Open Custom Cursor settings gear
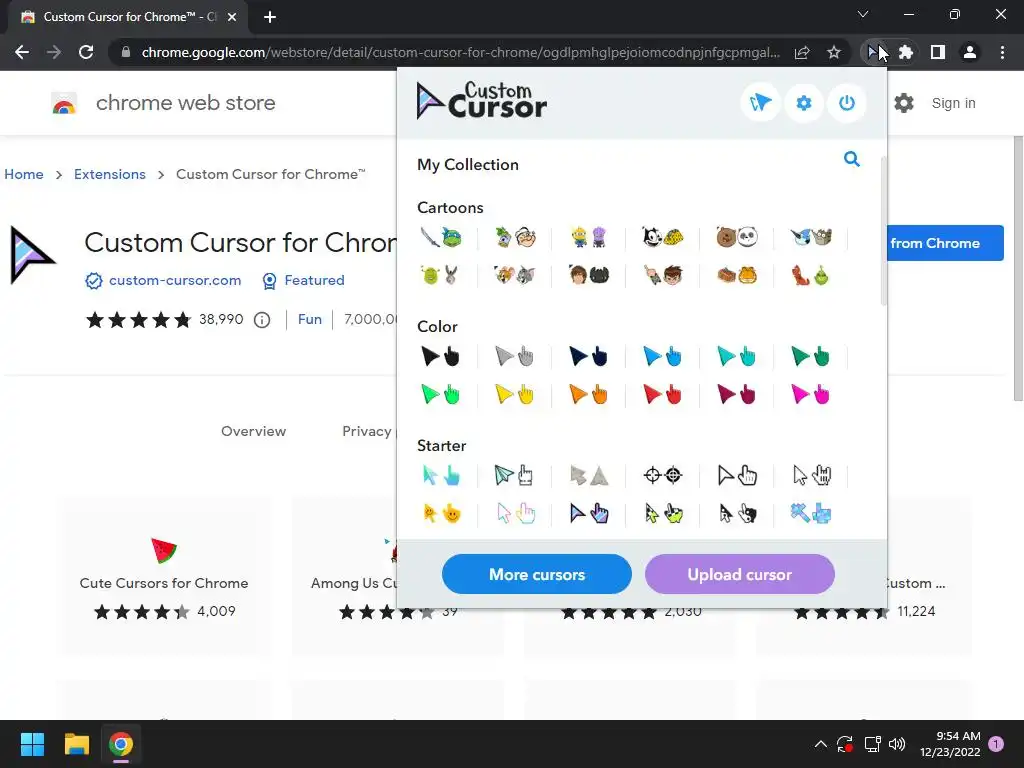 (804, 103)
